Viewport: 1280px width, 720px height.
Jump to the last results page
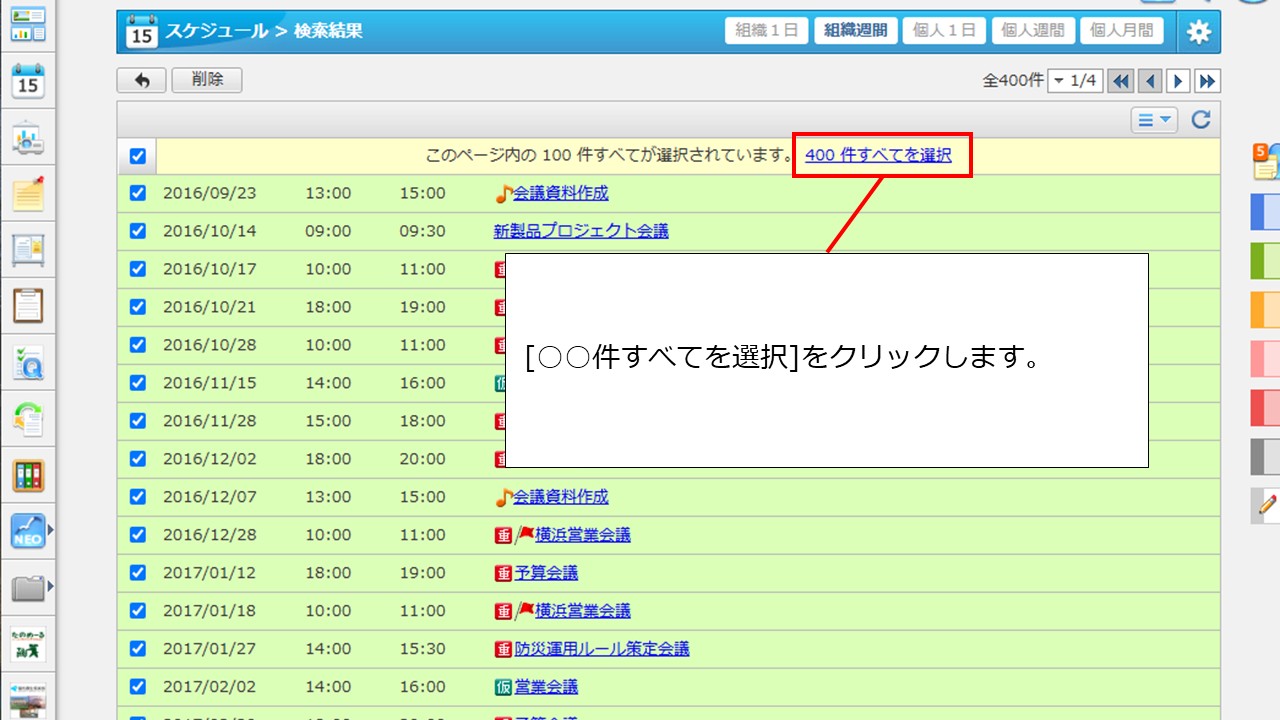[x=1208, y=81]
